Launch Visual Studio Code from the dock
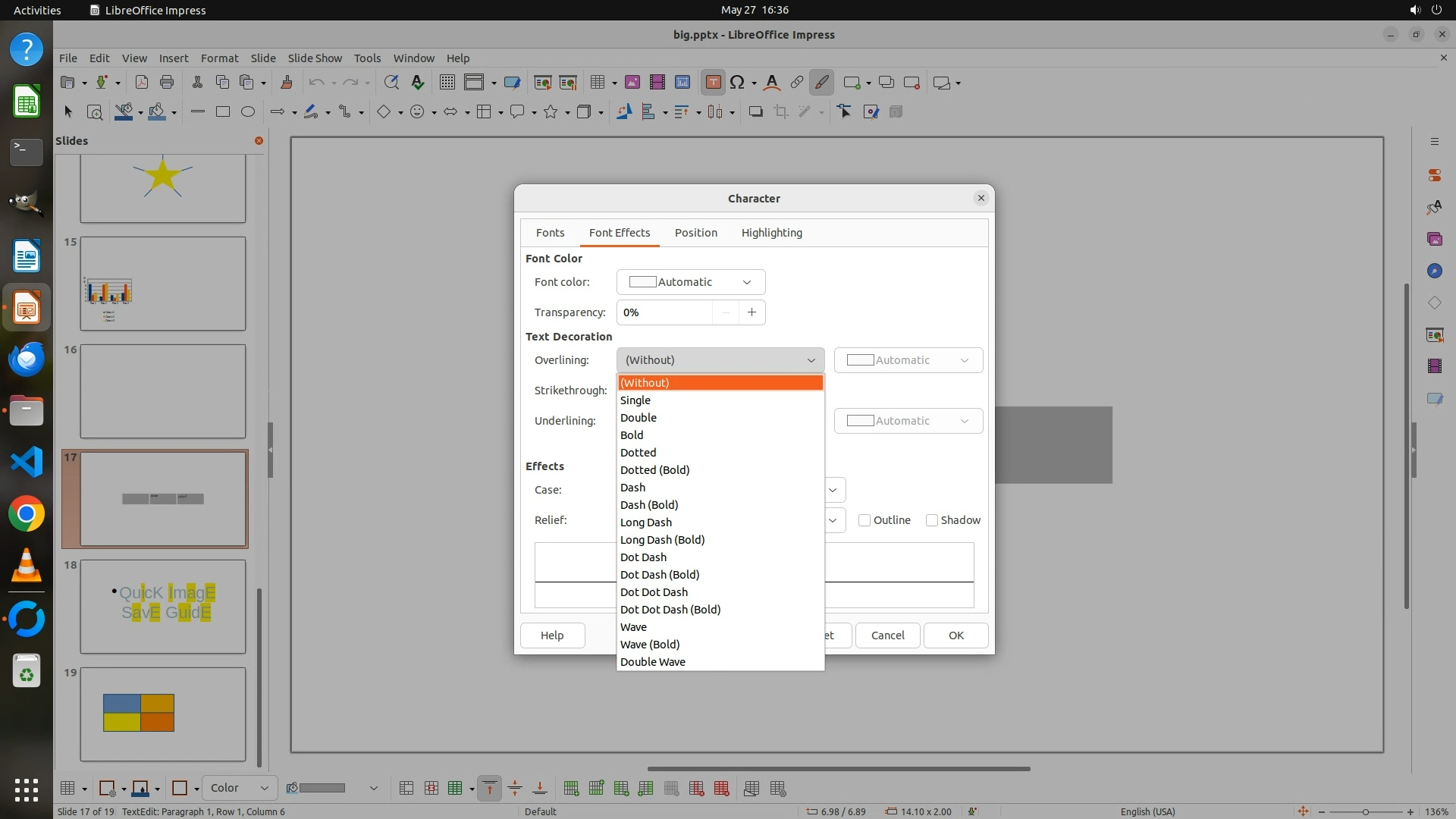Image resolution: width=1456 pixels, height=819 pixels. 27,462
